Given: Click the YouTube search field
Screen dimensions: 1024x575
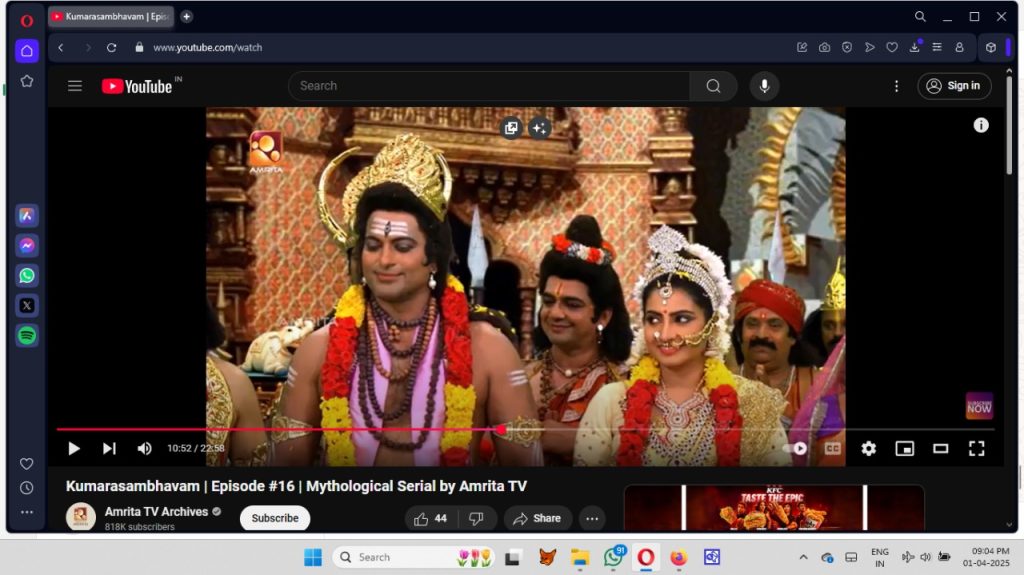Looking at the screenshot, I should click(489, 86).
